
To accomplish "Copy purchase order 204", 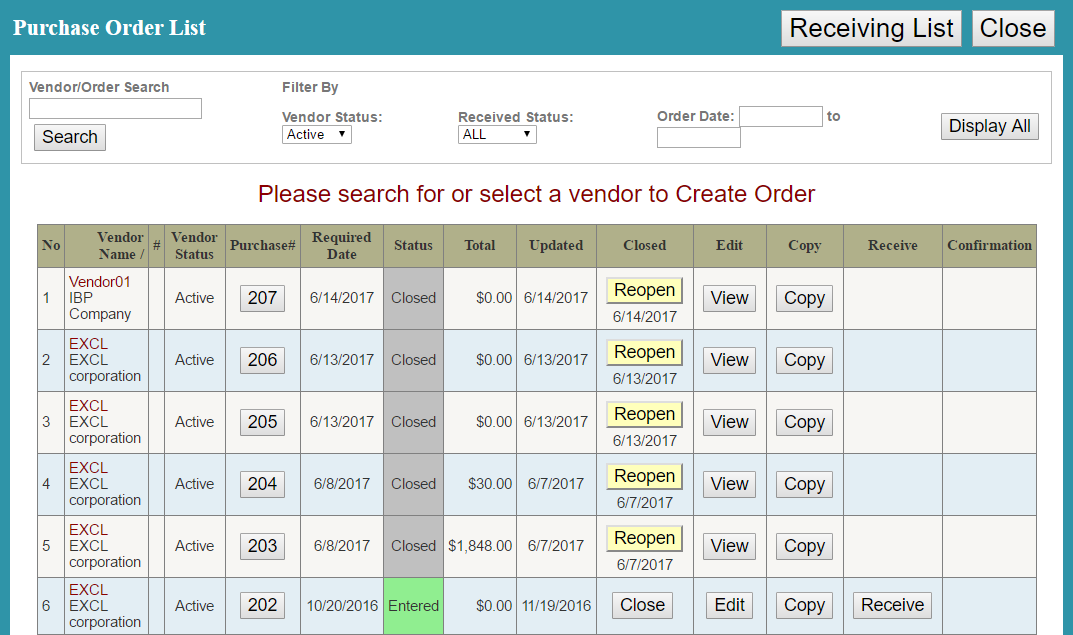I will tap(804, 484).
